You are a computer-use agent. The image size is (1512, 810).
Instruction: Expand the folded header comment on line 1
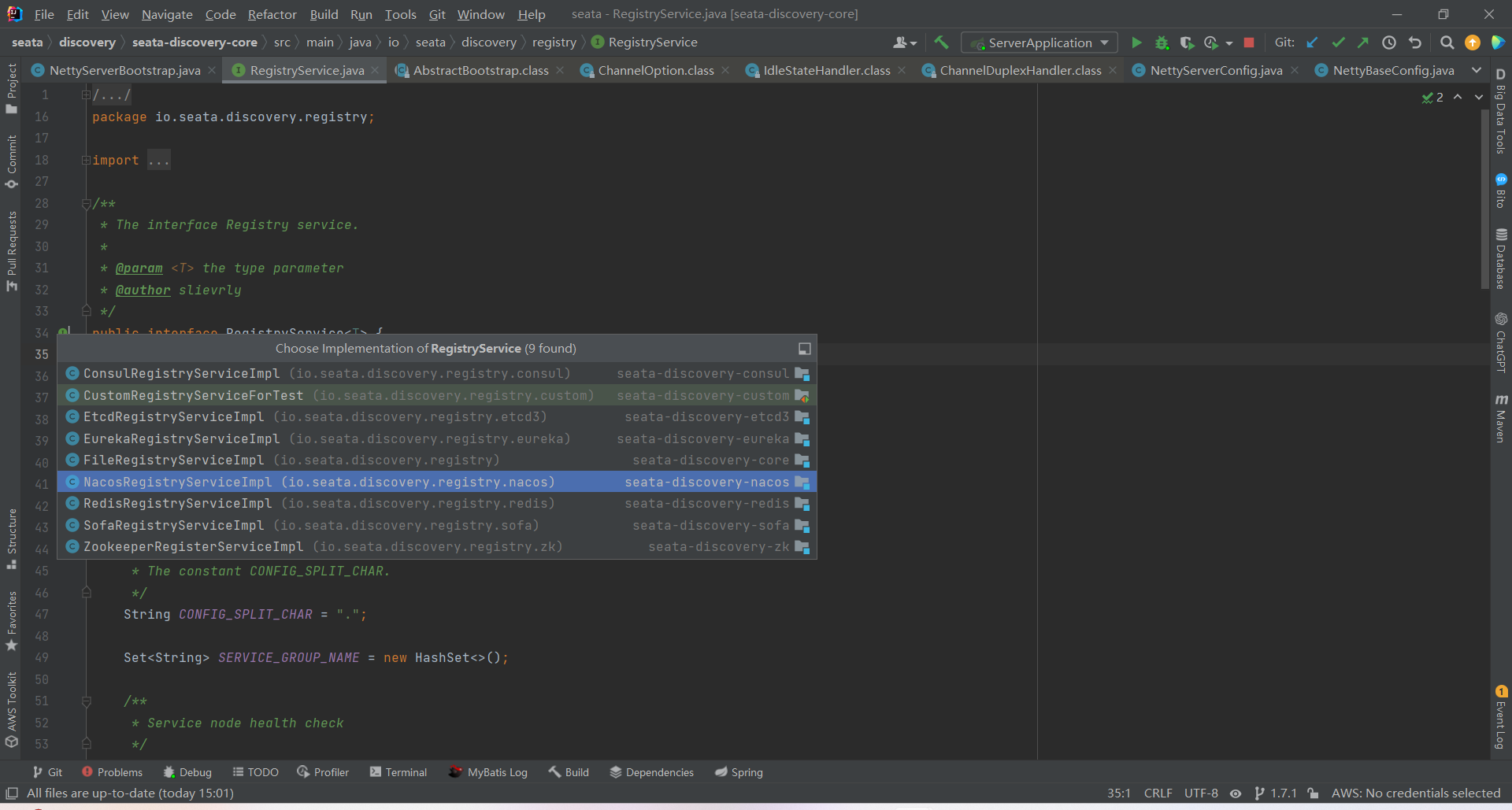86,95
